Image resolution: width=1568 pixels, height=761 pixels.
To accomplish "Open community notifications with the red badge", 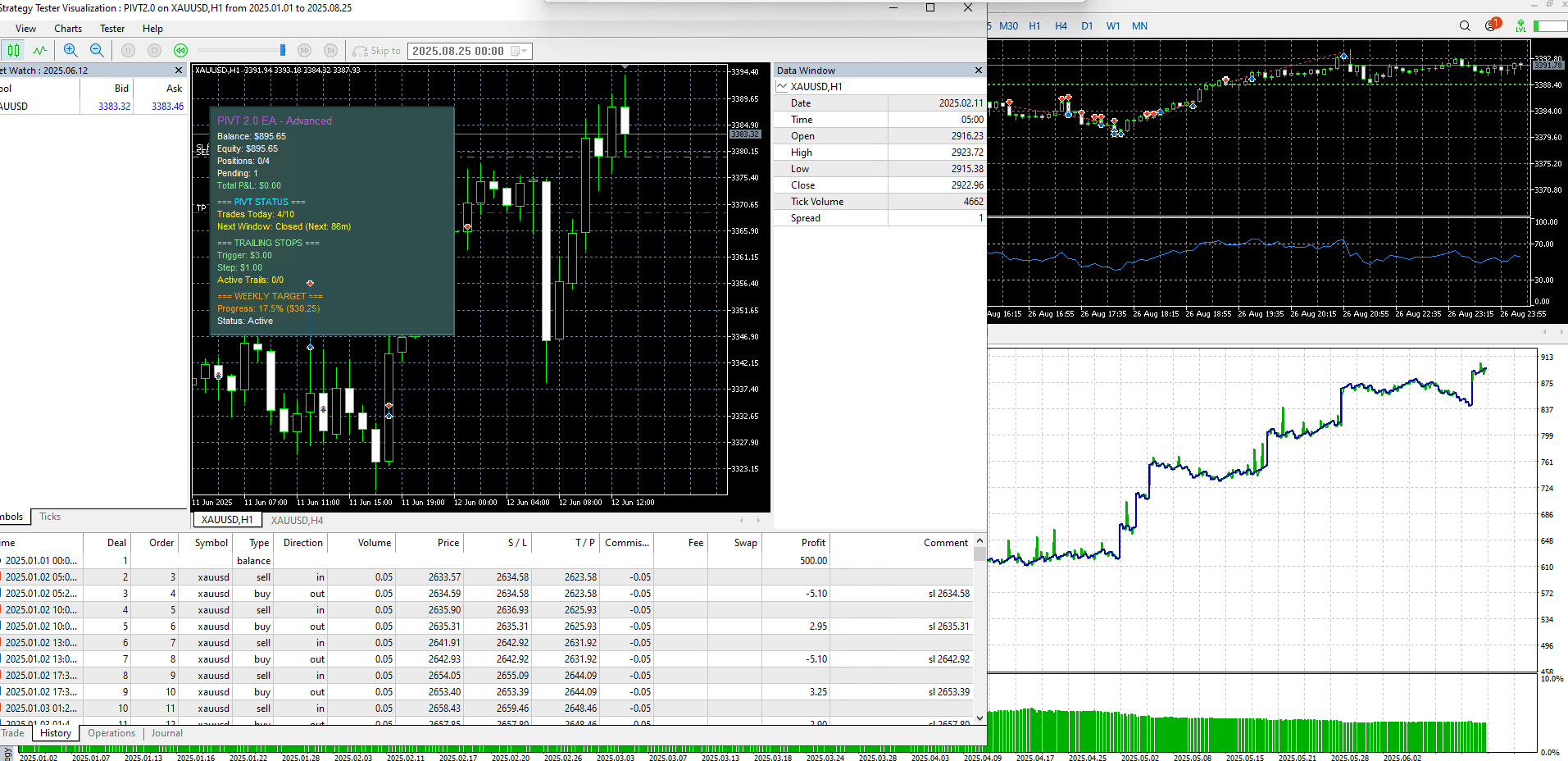I will point(1492,25).
